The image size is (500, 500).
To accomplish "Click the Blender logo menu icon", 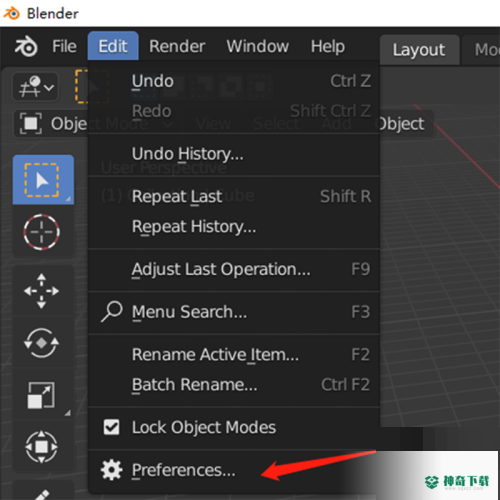I will [26, 46].
